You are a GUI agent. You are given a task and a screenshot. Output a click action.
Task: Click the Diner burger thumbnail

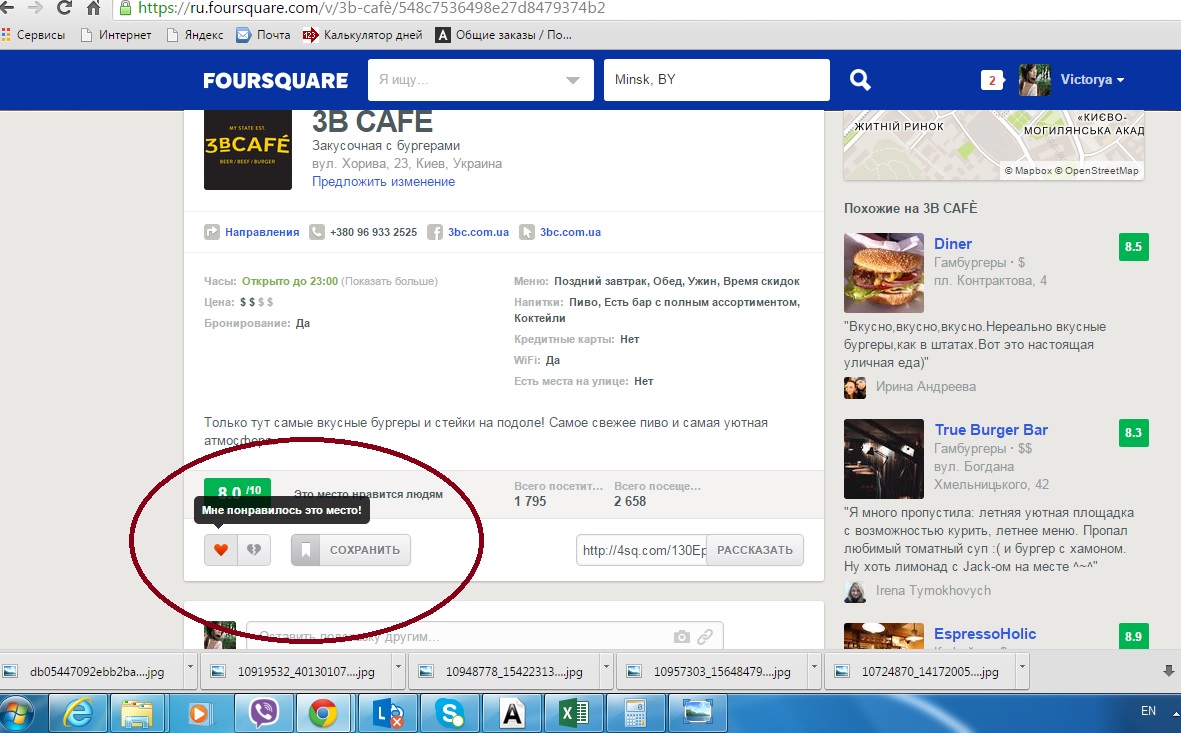tap(883, 273)
